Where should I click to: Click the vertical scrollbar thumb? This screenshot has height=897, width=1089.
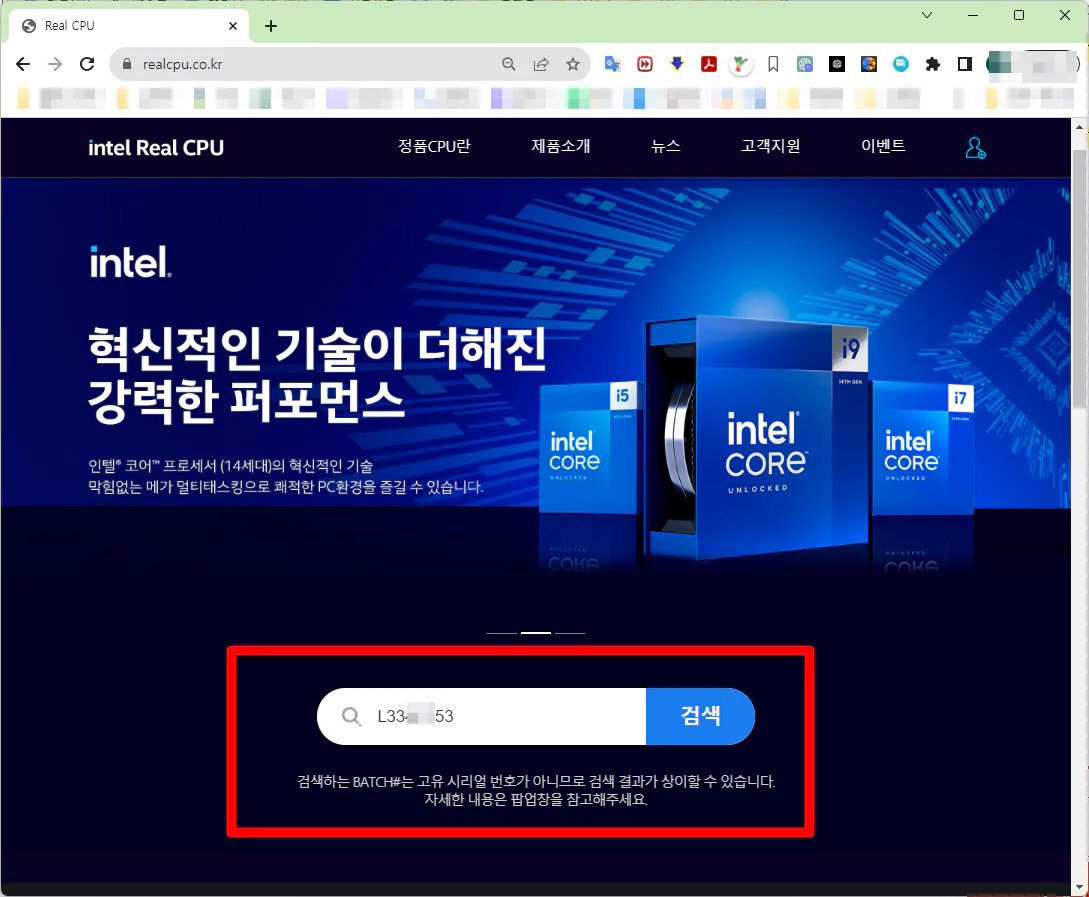pyautogui.click(x=1080, y=278)
